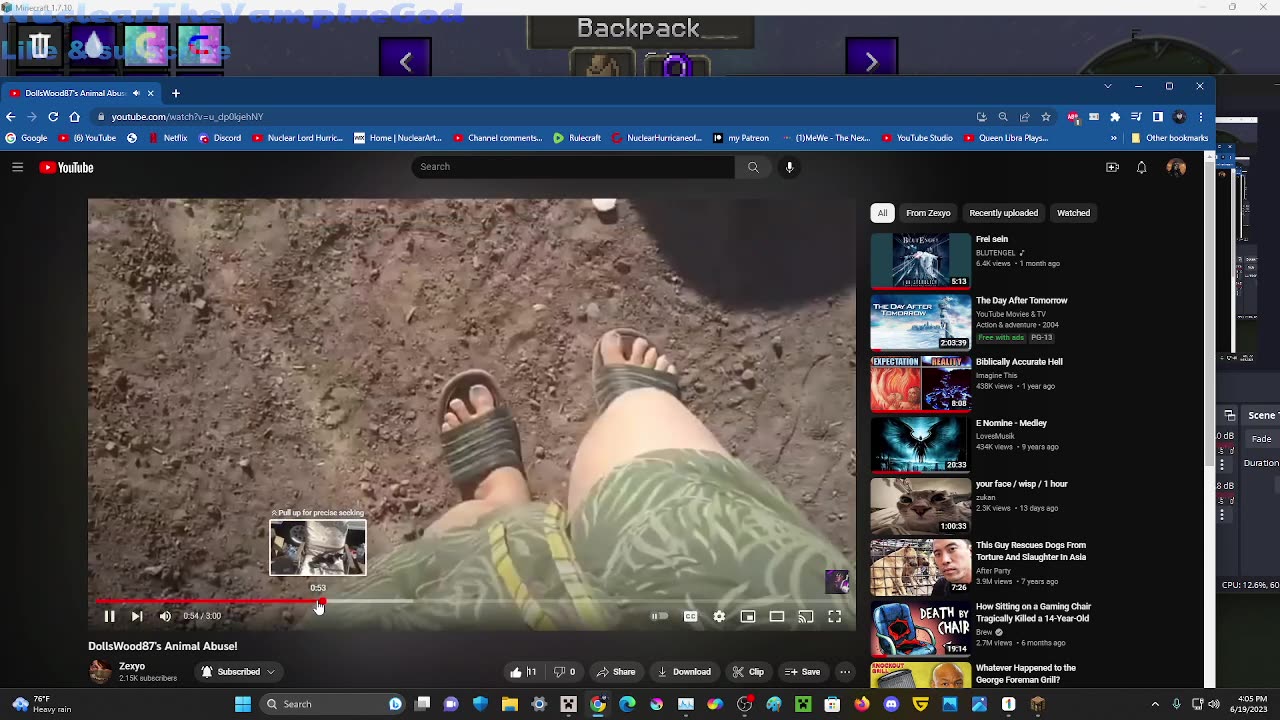The width and height of the screenshot is (1280, 720).
Task: Open E Nomine - Medley video title
Action: (1011, 423)
